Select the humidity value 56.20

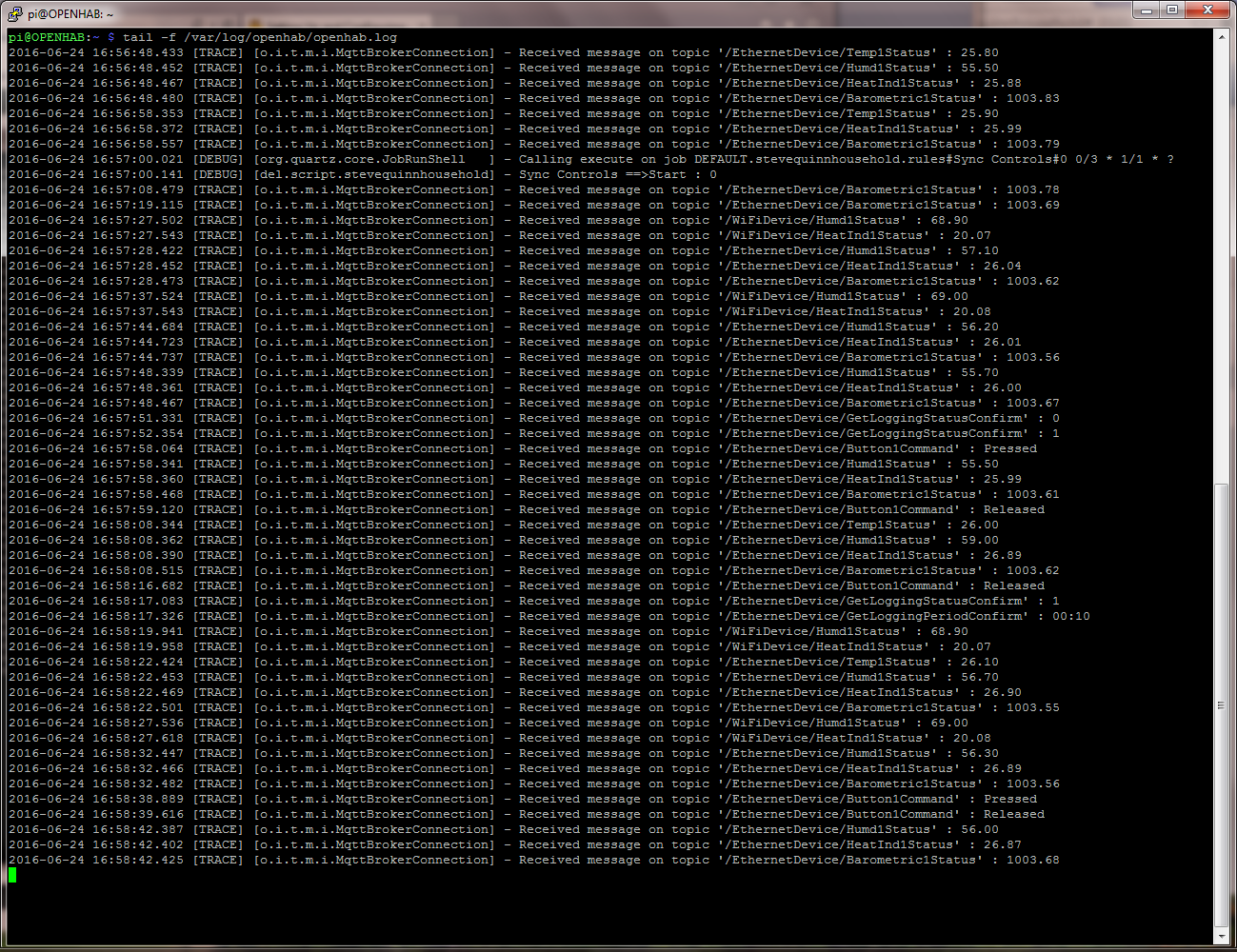click(980, 327)
